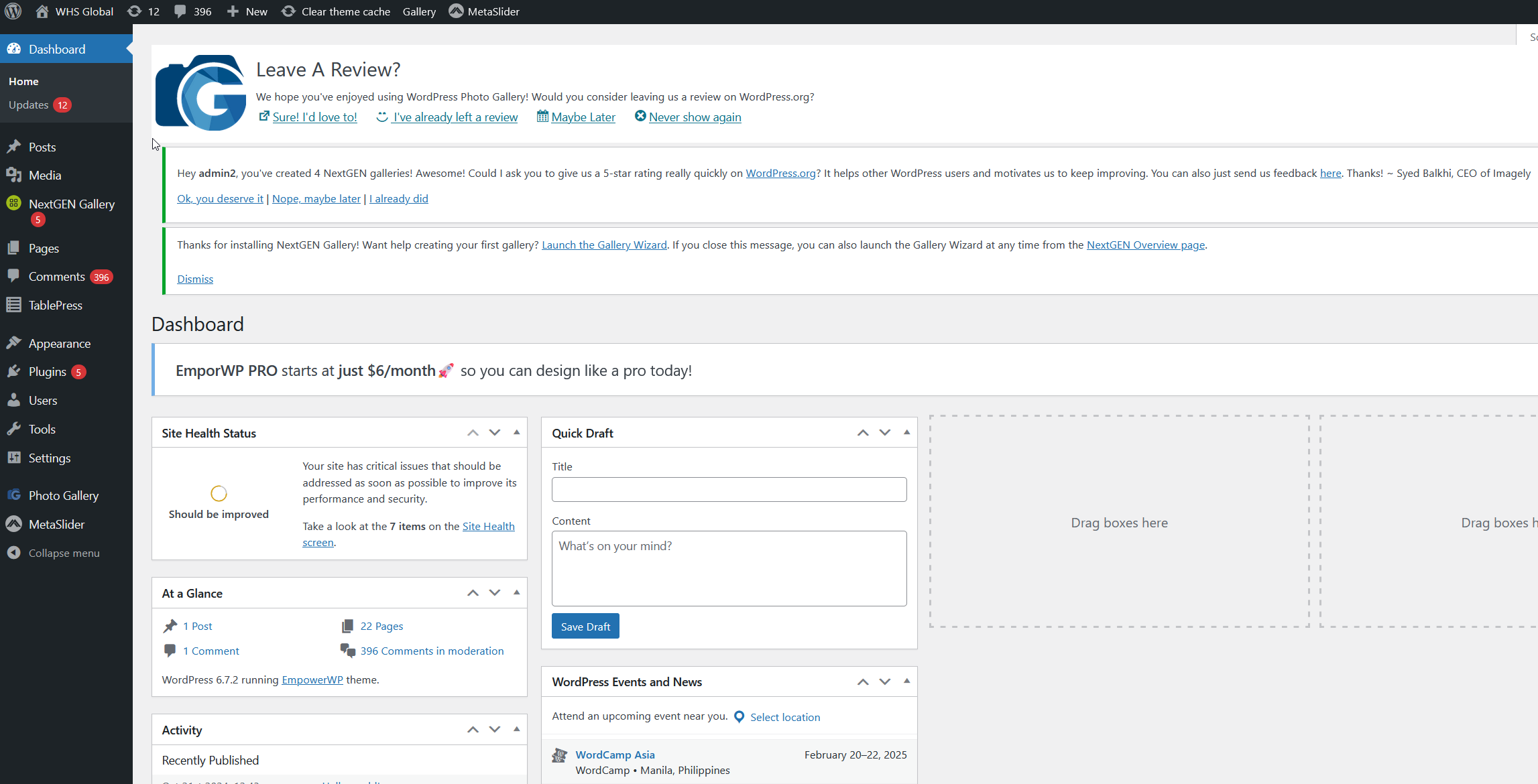Image resolution: width=1538 pixels, height=784 pixels.
Task: Click the Comments bubble icon in sidebar
Action: [14, 276]
